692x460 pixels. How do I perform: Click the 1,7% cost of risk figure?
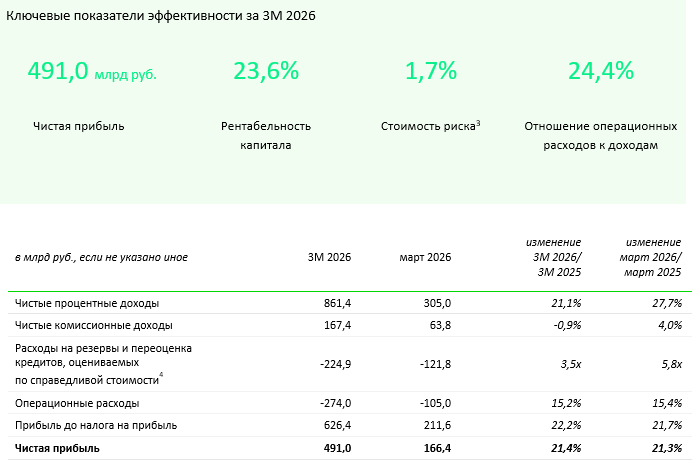431,72
